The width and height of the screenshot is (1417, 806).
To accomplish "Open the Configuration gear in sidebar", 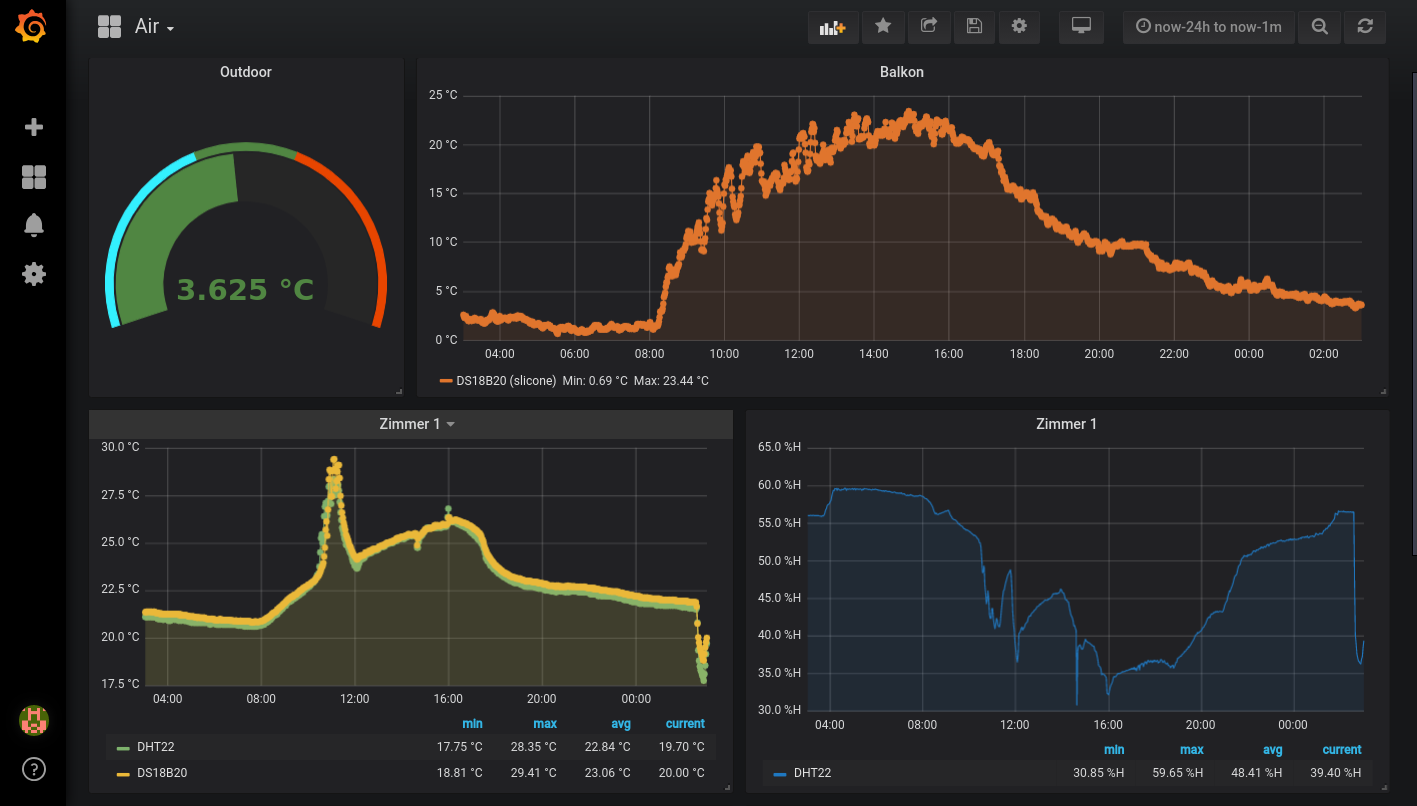I will point(34,273).
